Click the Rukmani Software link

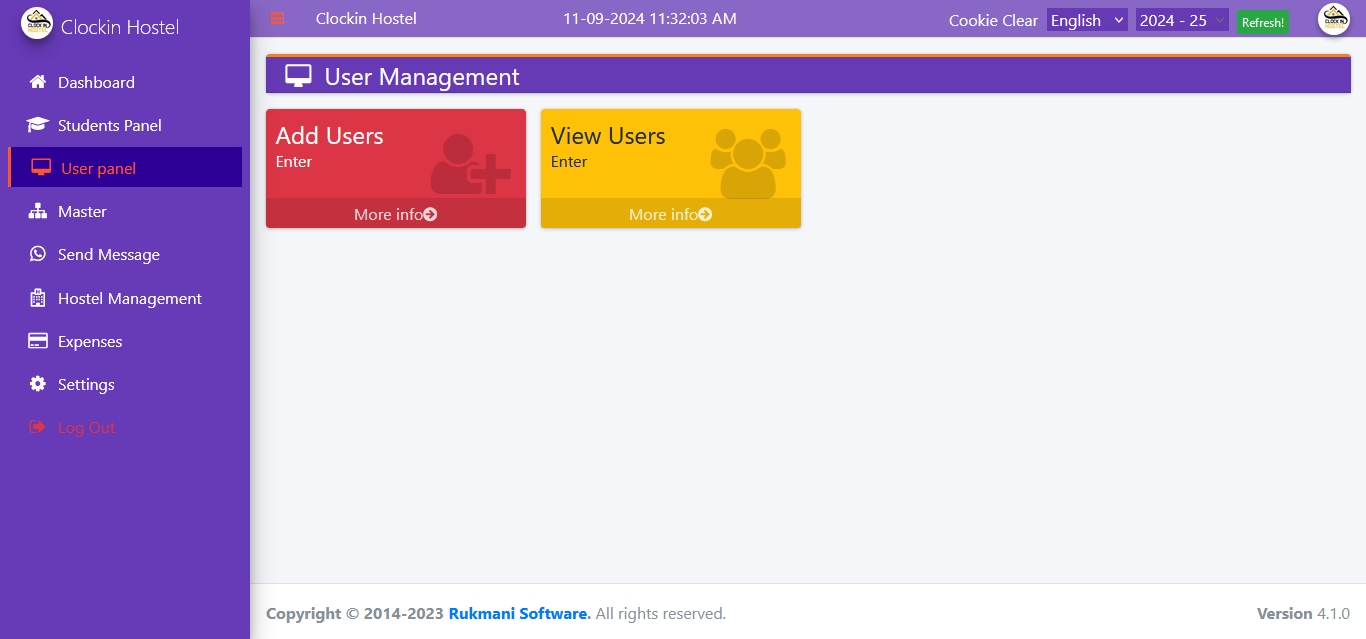(519, 613)
